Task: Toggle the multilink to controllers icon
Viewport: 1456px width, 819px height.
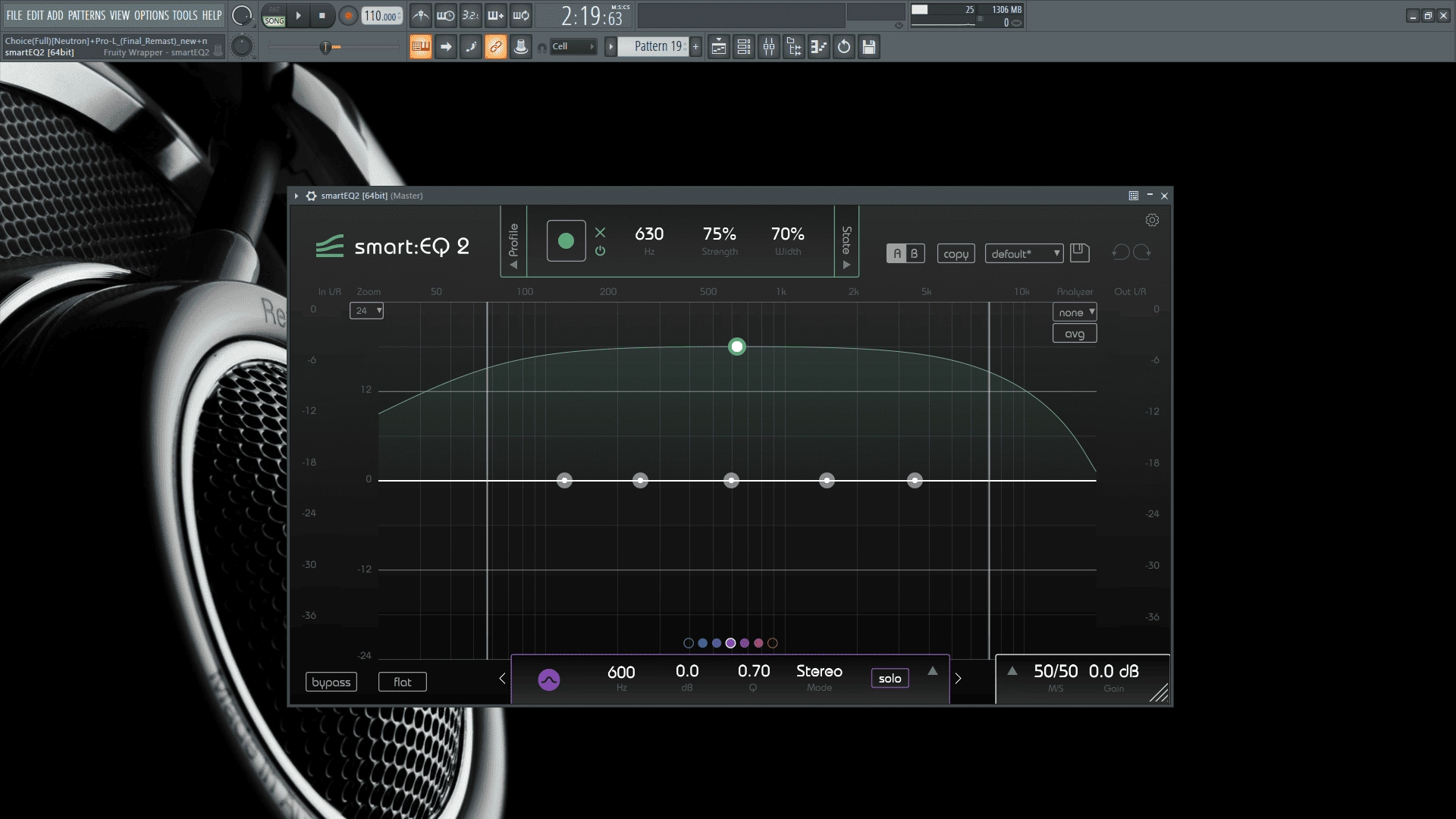Action: [496, 47]
